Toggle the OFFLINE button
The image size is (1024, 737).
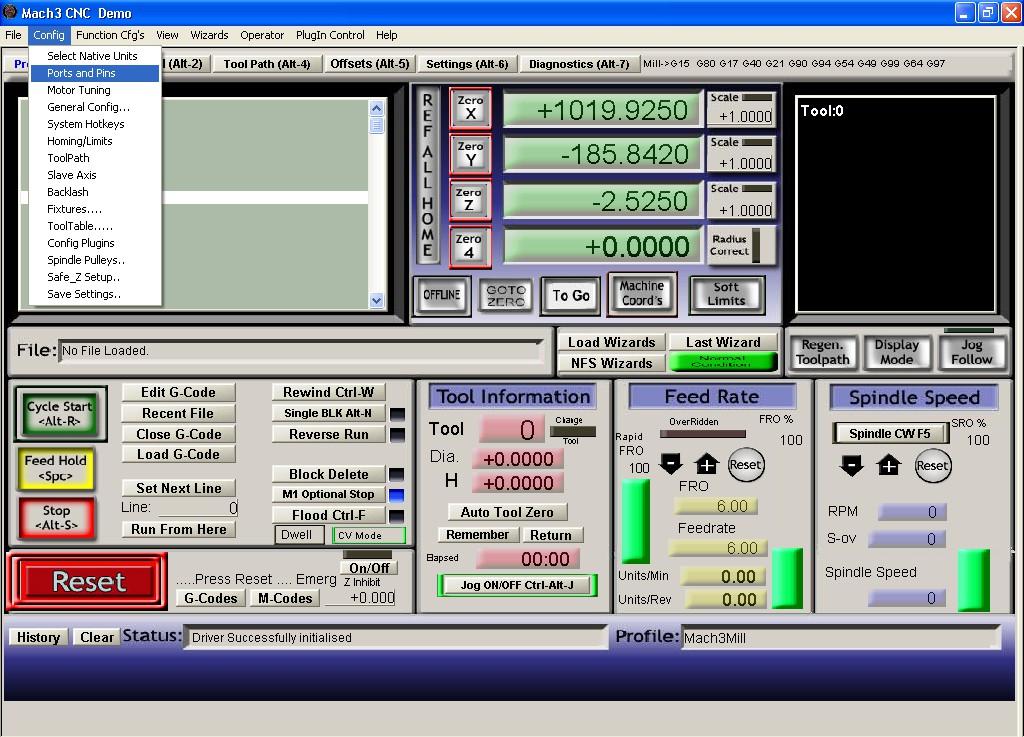click(x=441, y=294)
